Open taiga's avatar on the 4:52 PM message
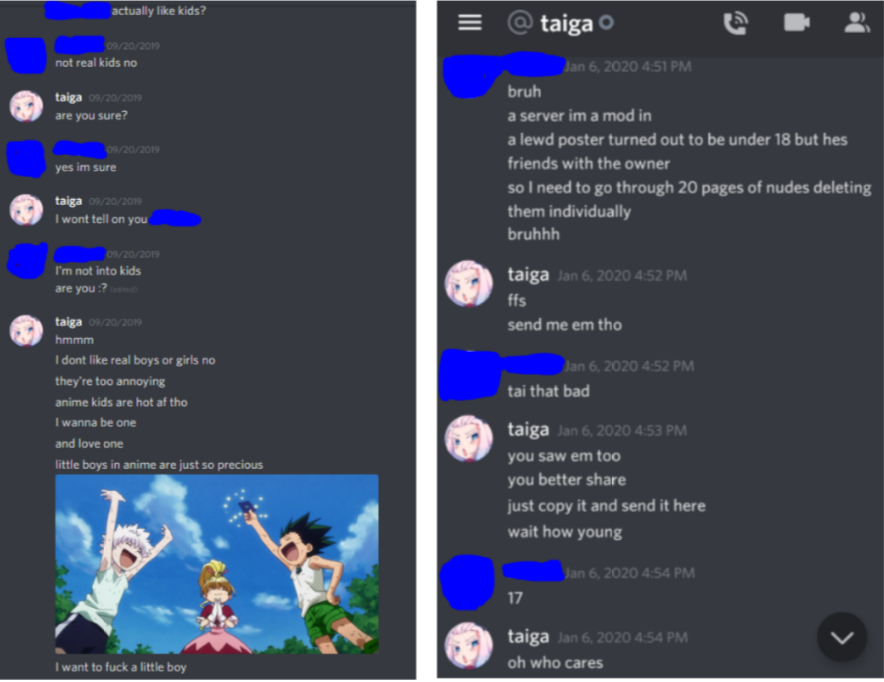The image size is (884, 682). pos(468,284)
